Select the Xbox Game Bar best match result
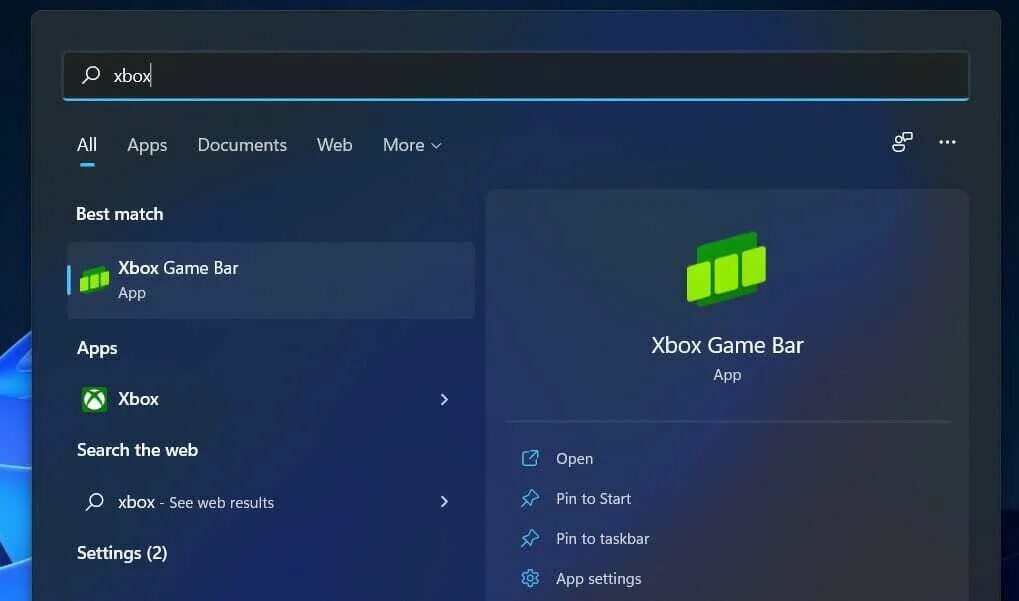The height and width of the screenshot is (601, 1019). click(271, 280)
